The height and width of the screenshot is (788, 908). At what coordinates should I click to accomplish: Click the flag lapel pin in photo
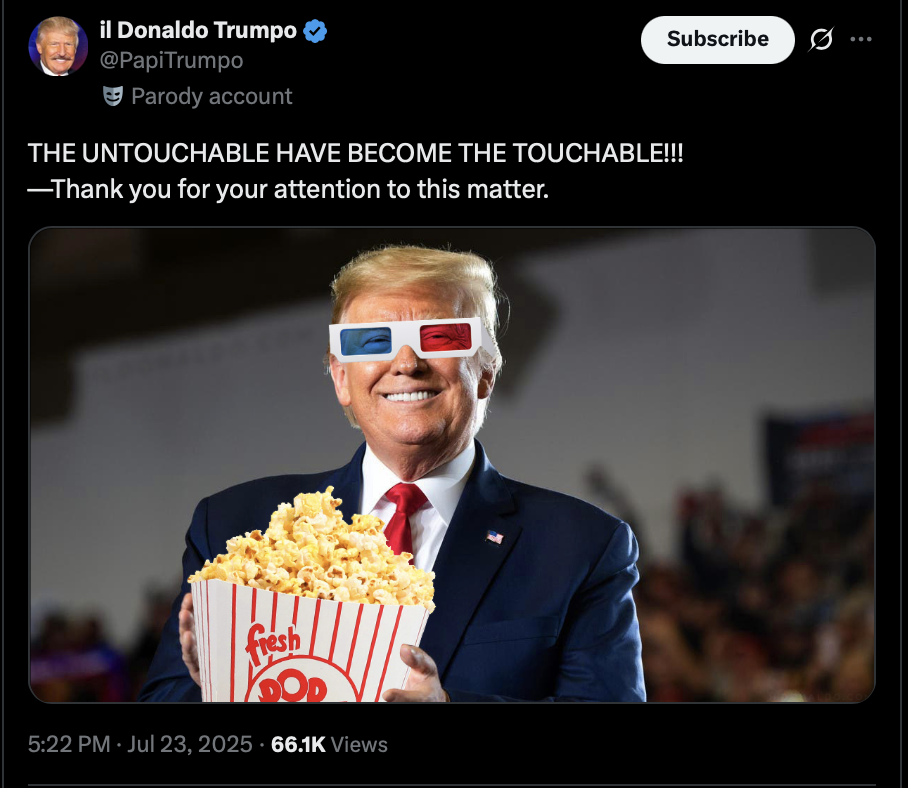pos(495,537)
